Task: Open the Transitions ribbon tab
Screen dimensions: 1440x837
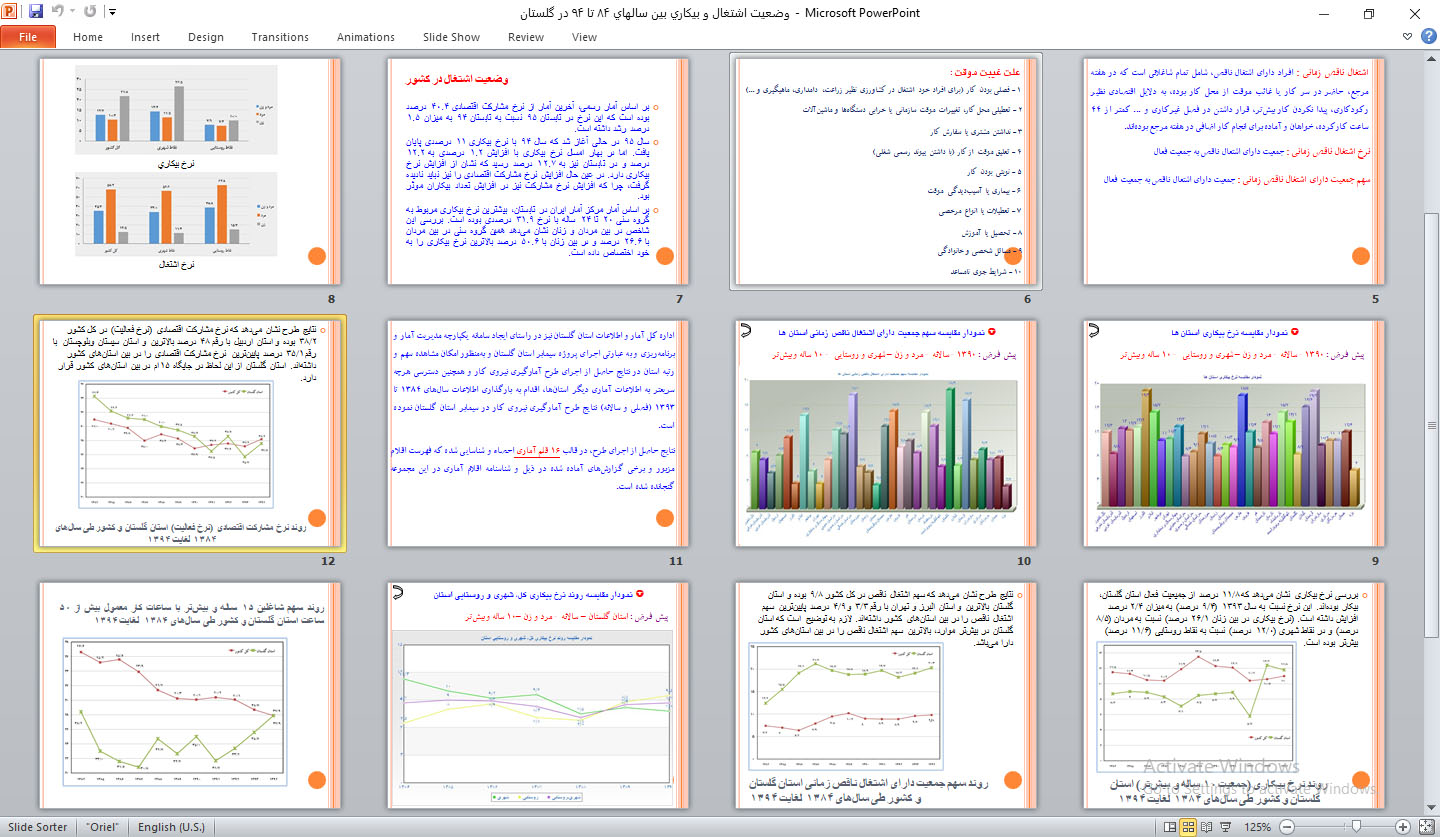Action: [280, 37]
